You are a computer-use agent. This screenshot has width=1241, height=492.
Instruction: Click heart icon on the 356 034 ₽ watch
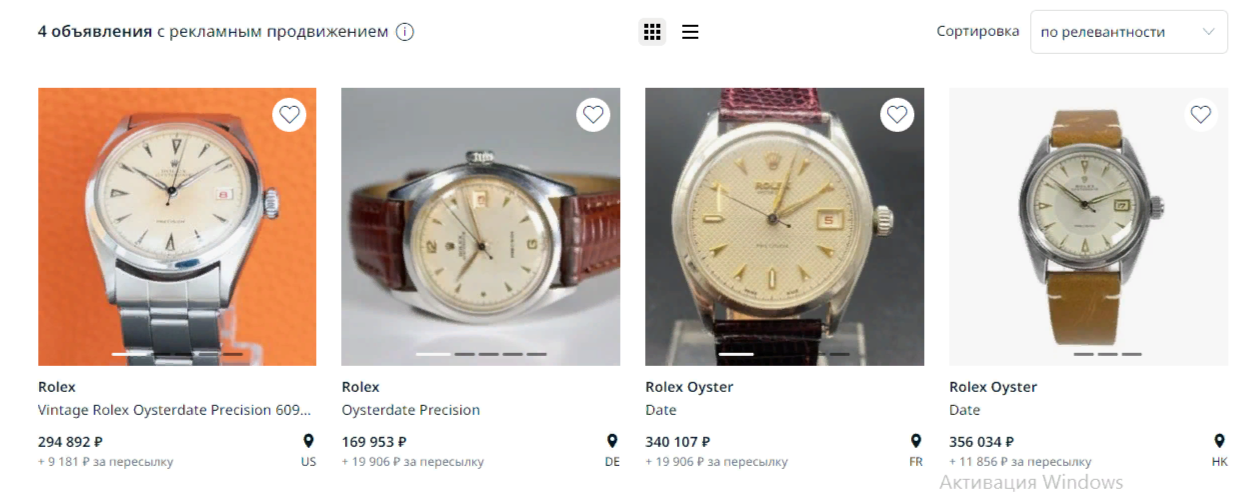[1200, 115]
